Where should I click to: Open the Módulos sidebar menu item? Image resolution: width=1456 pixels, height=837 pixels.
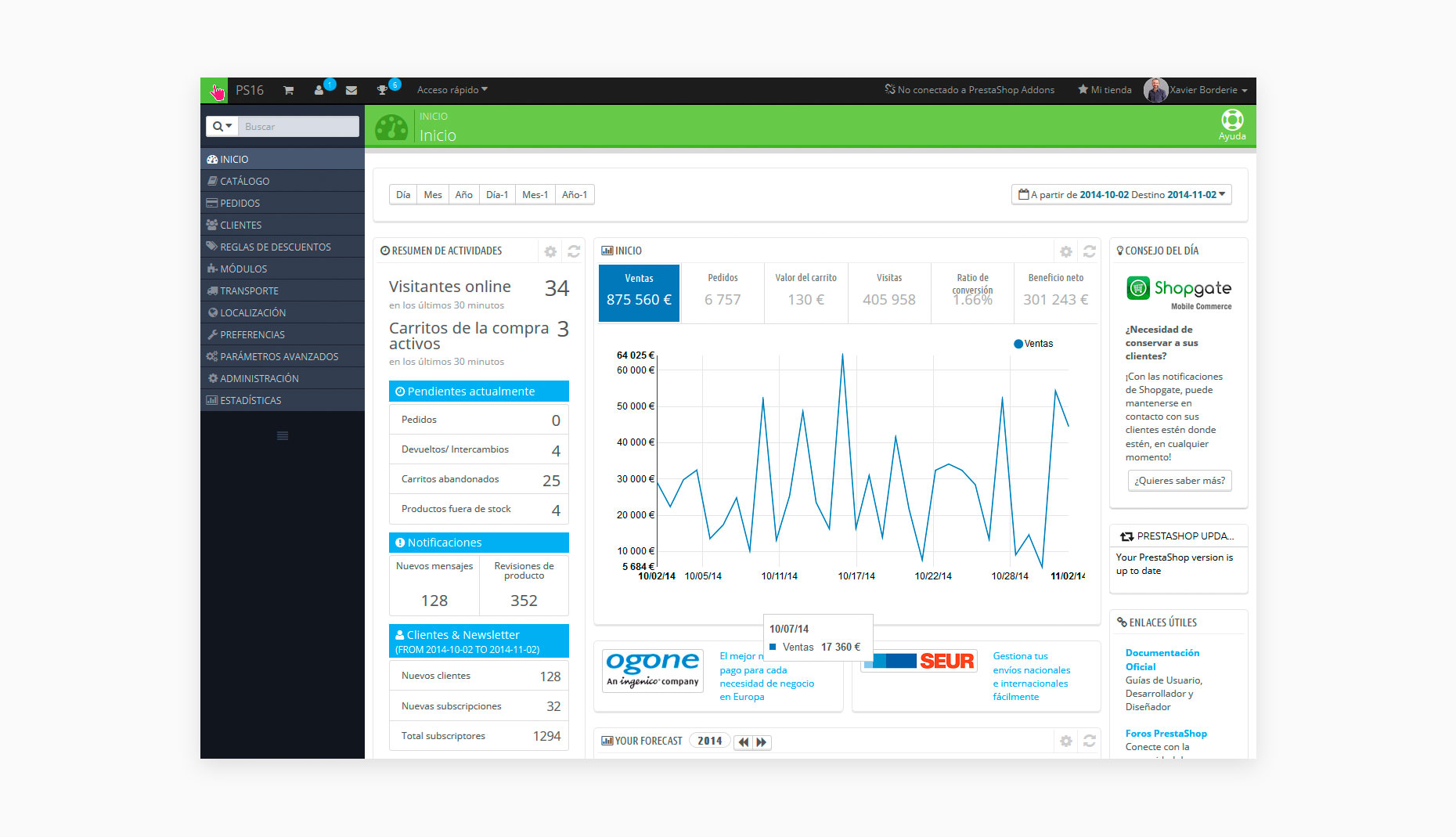pos(283,269)
